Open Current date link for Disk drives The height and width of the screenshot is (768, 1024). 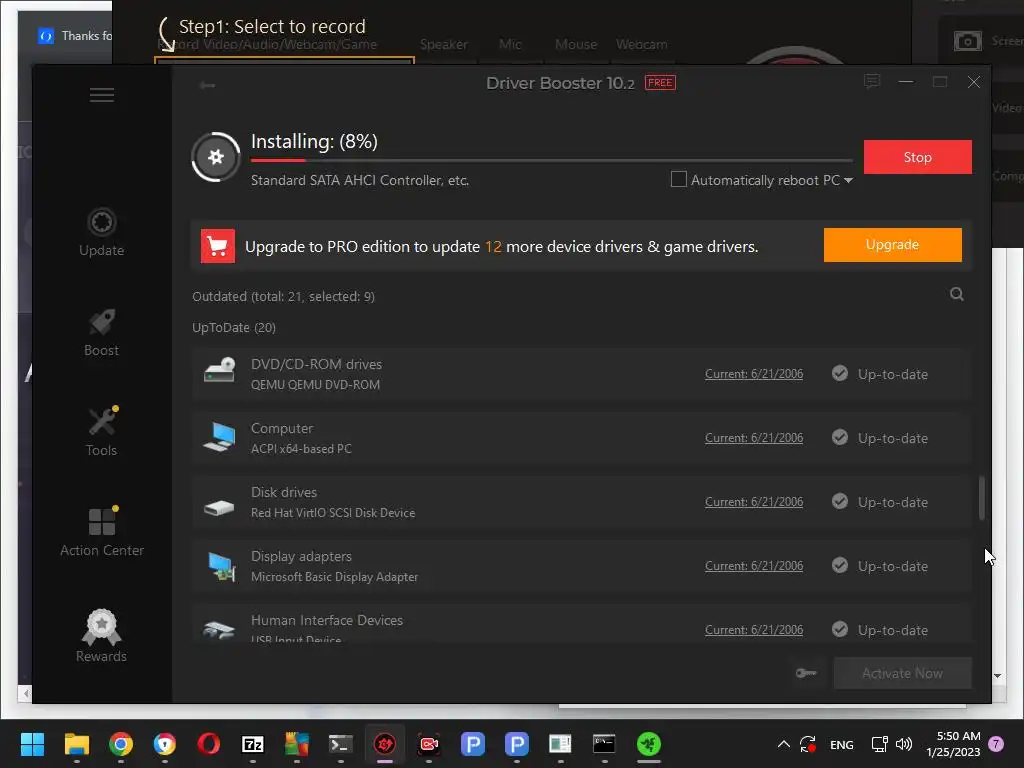pyautogui.click(x=754, y=502)
